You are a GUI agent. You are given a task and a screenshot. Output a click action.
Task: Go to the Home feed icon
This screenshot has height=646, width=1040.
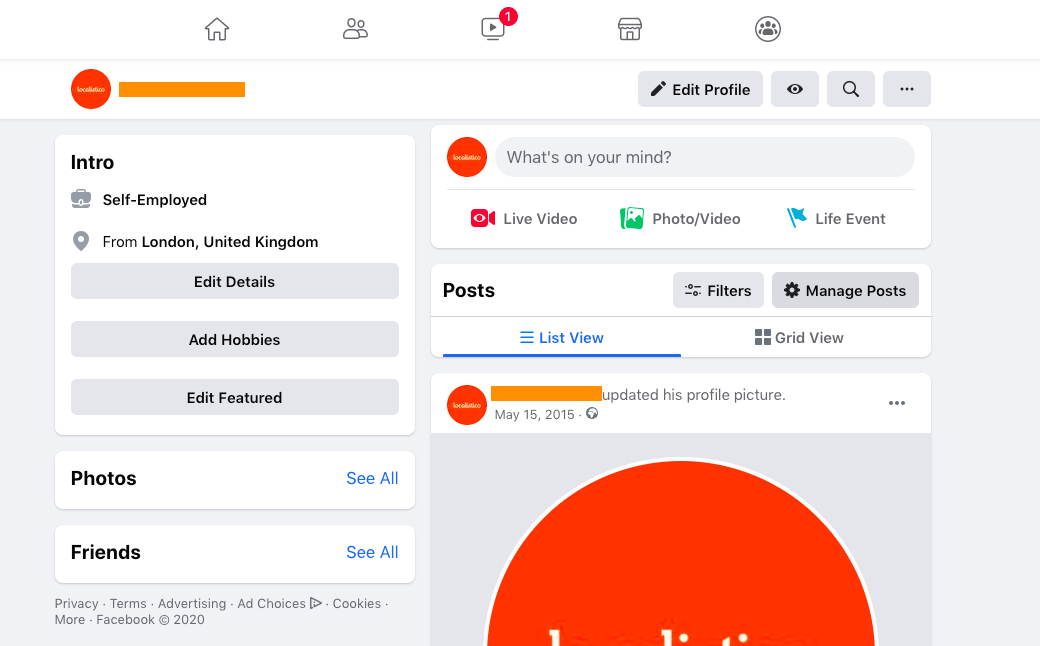pos(217,29)
